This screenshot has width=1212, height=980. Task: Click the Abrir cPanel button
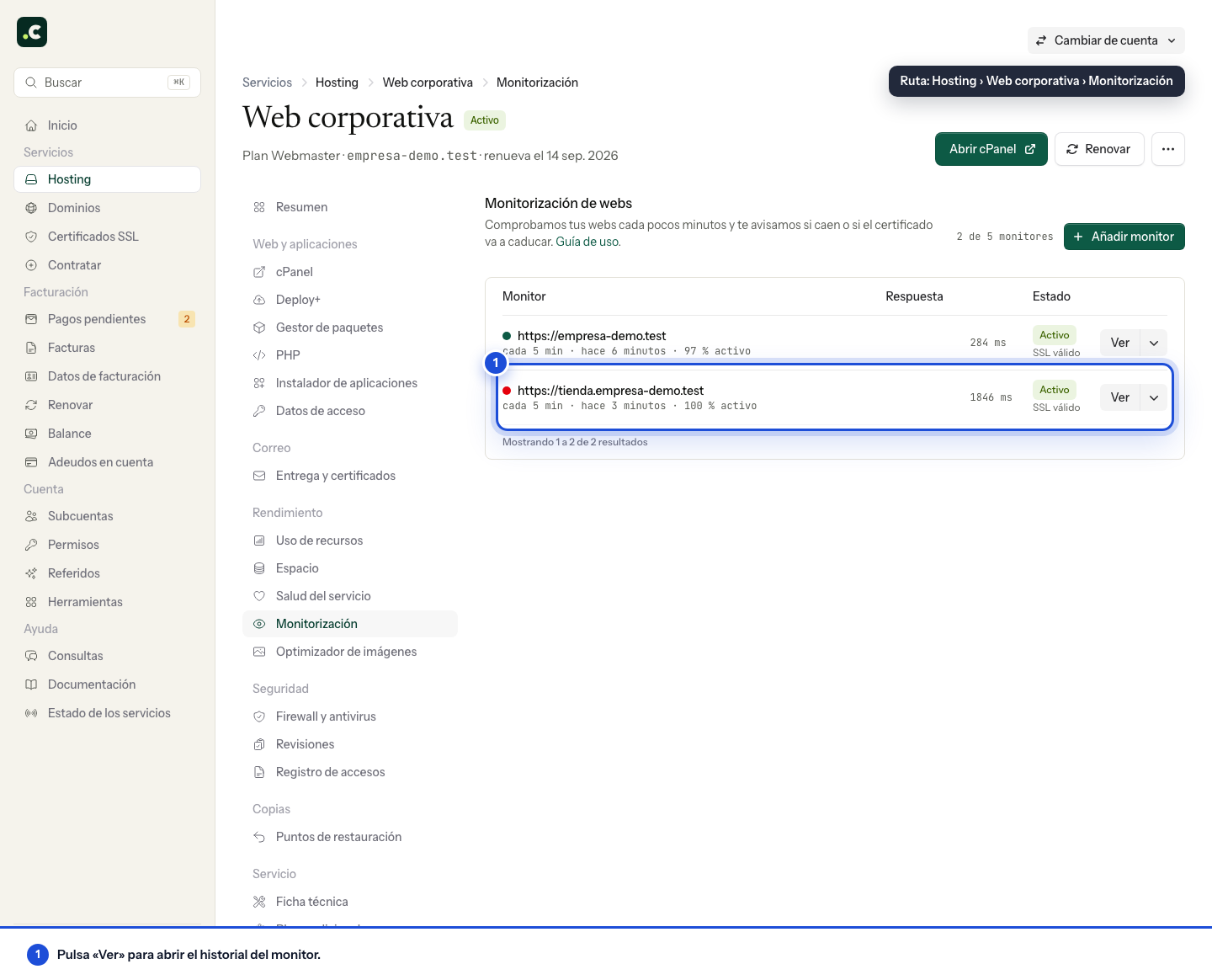click(x=991, y=149)
